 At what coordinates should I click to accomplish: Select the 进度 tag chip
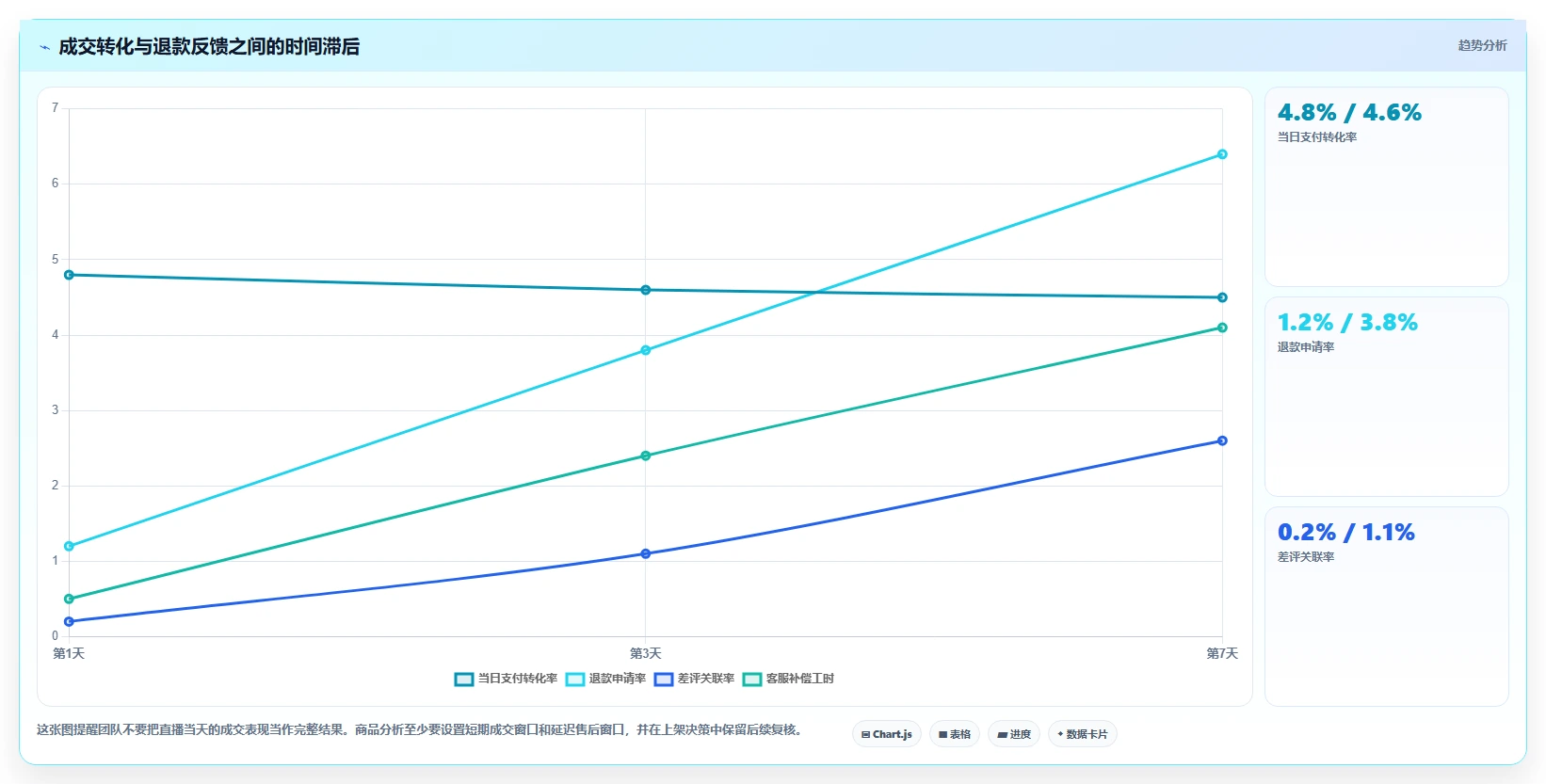pos(1014,734)
